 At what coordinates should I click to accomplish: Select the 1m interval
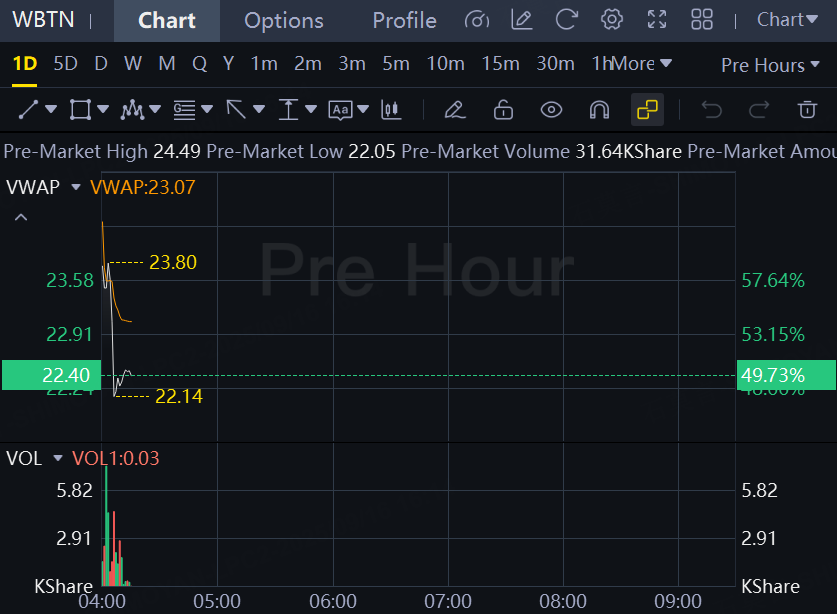point(264,64)
